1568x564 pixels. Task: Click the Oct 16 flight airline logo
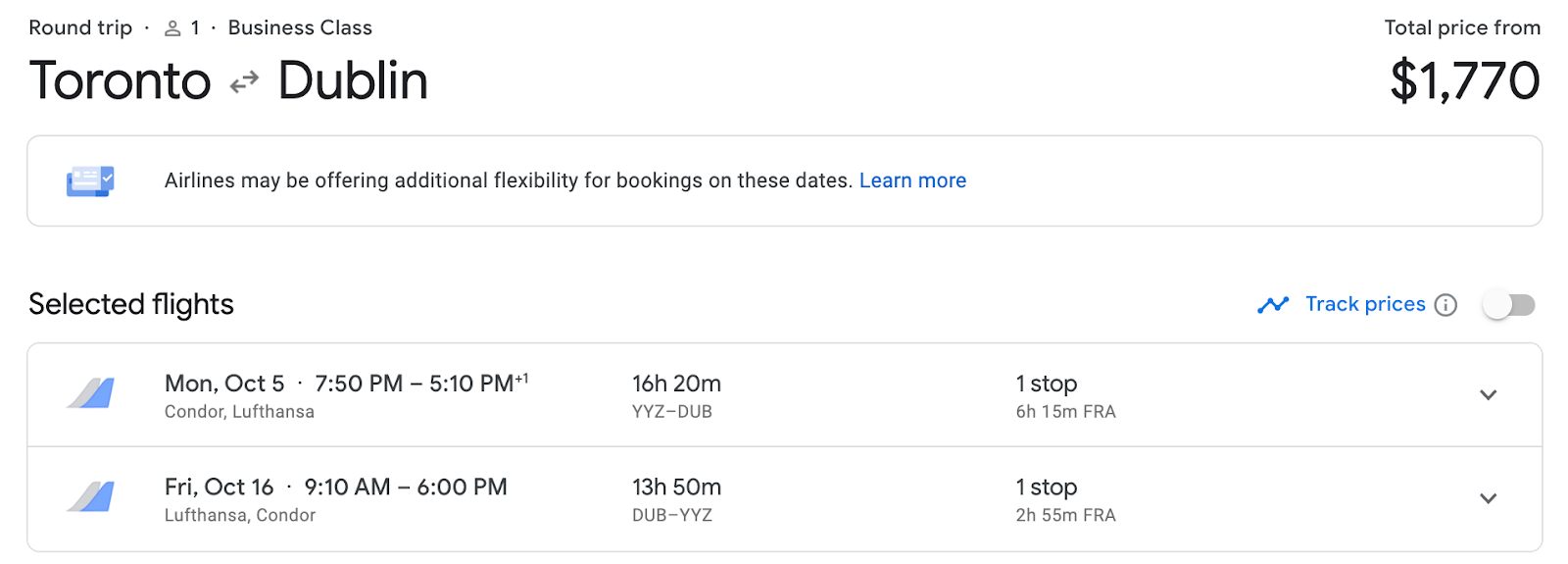90,497
